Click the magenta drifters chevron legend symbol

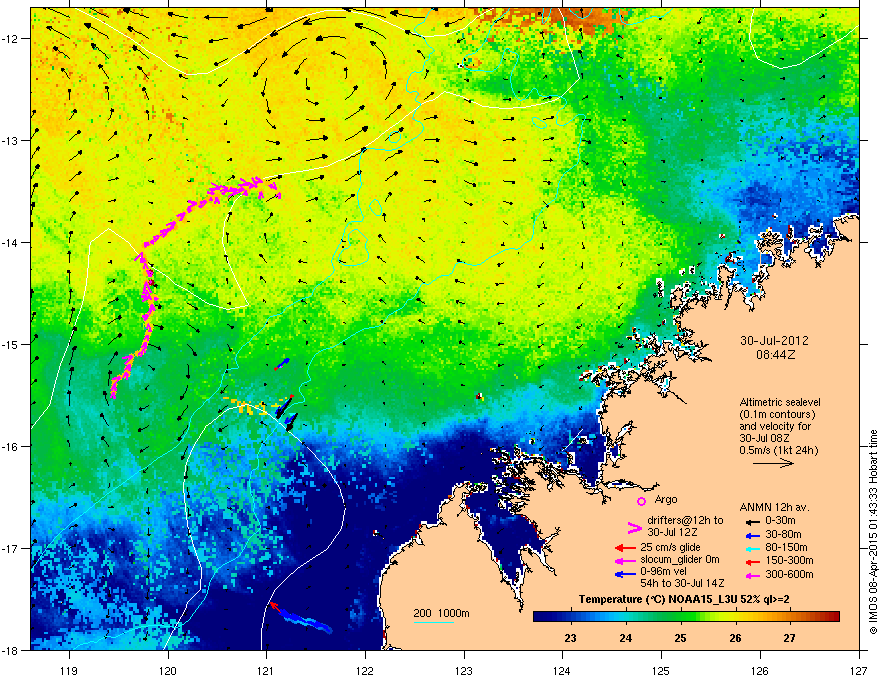click(x=634, y=528)
